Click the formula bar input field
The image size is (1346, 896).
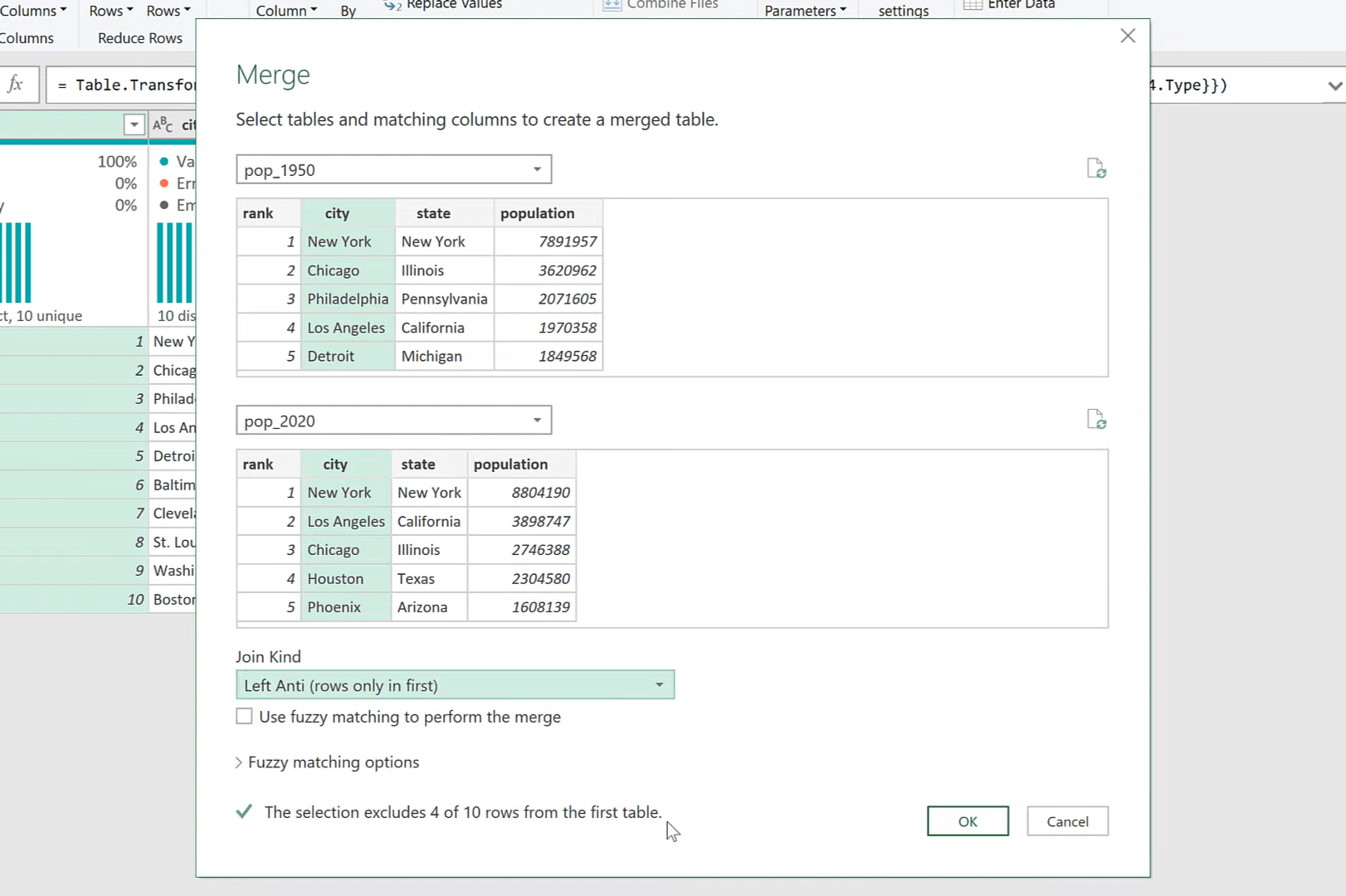[x=121, y=85]
